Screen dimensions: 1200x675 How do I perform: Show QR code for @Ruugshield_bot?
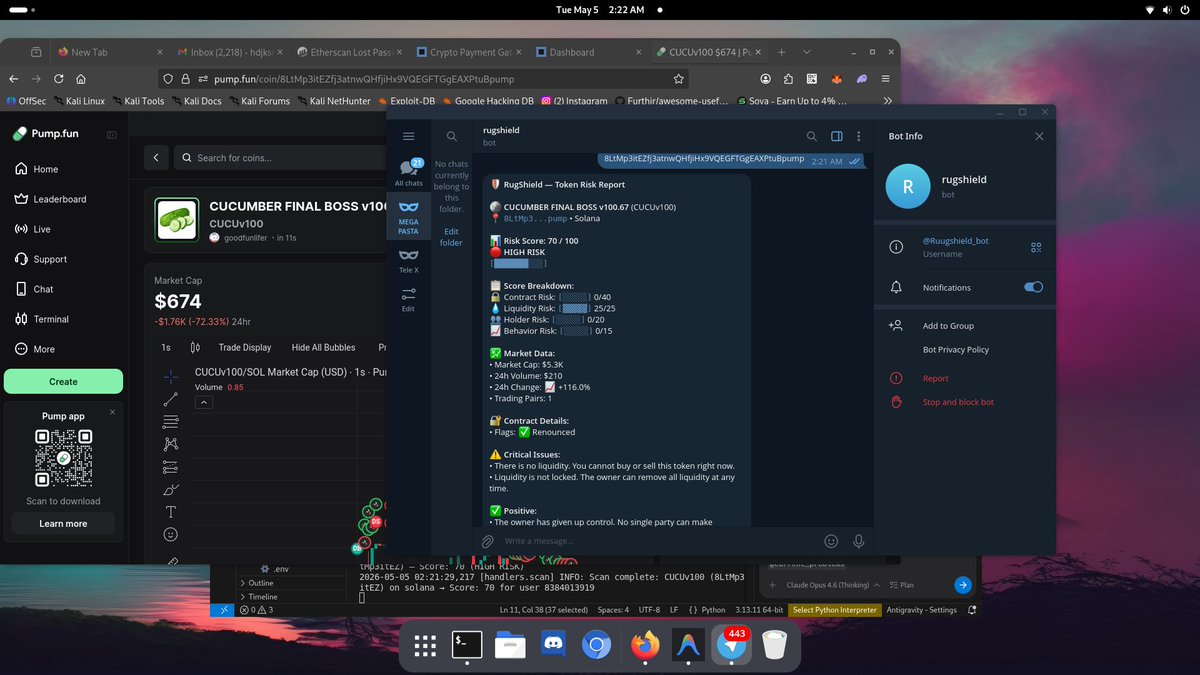(x=1036, y=247)
